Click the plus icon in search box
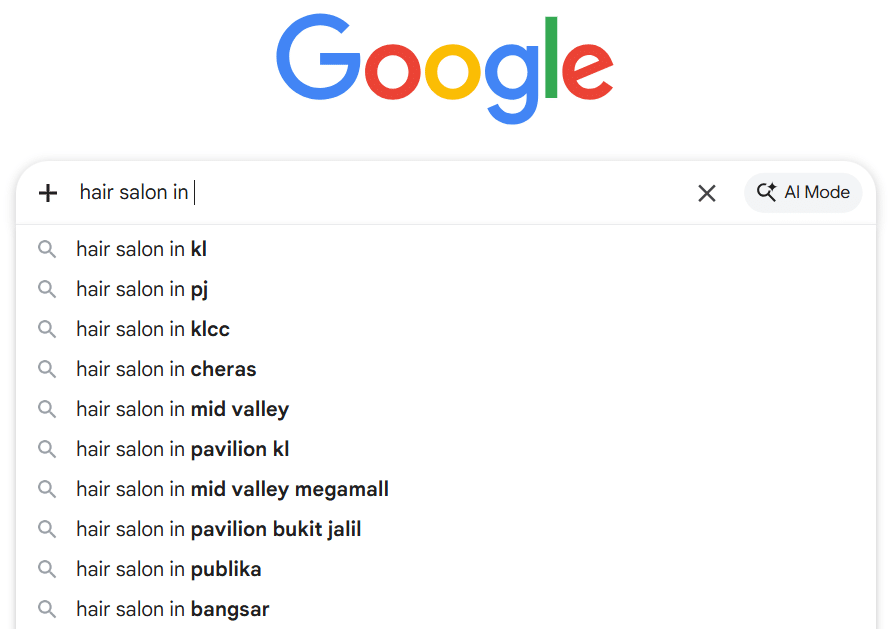888x629 pixels. (48, 193)
